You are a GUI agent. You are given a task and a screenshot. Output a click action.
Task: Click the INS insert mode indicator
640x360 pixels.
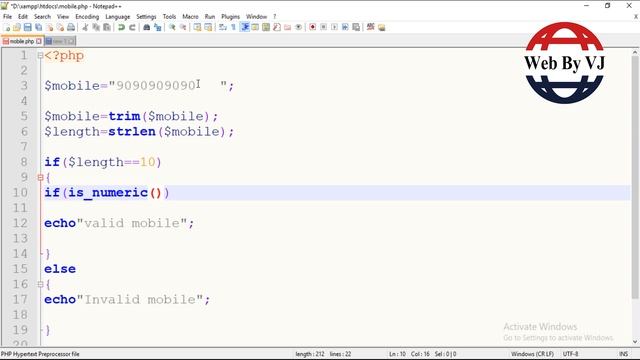[623, 354]
